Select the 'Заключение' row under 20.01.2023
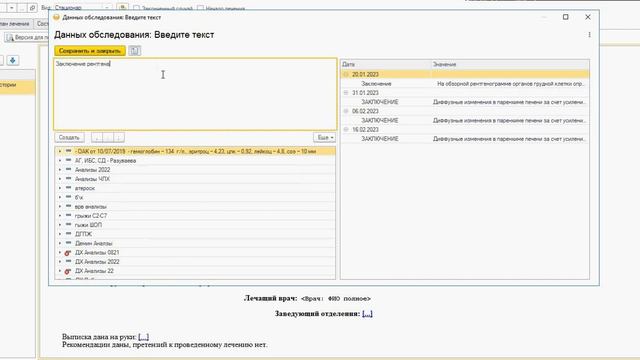640x360 pixels. click(465, 84)
